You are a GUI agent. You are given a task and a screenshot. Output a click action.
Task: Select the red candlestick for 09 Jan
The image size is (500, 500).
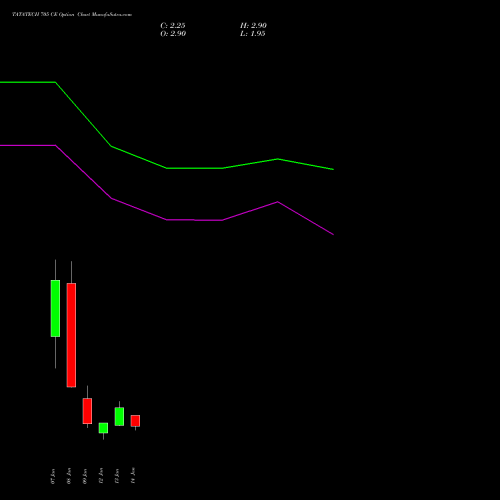tap(87, 411)
